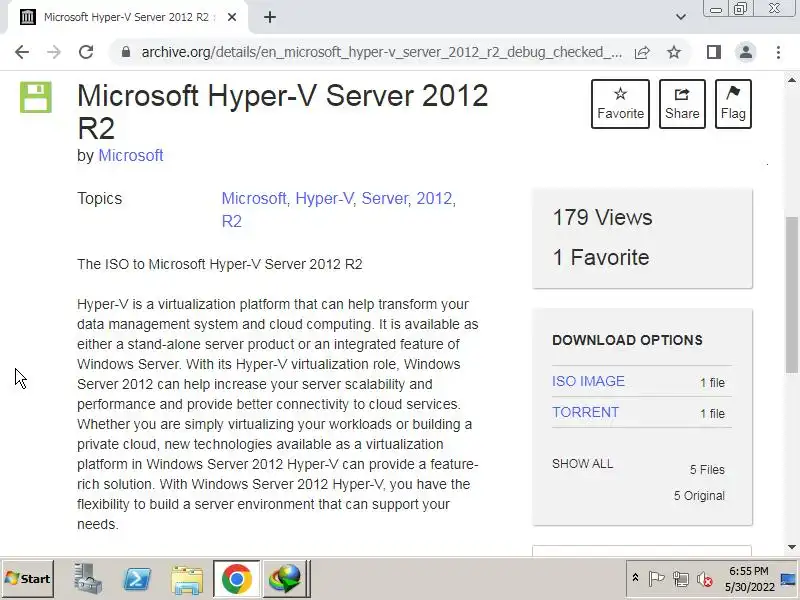Open the Chrome three-dot menu
The image size is (800, 600).
(778, 52)
